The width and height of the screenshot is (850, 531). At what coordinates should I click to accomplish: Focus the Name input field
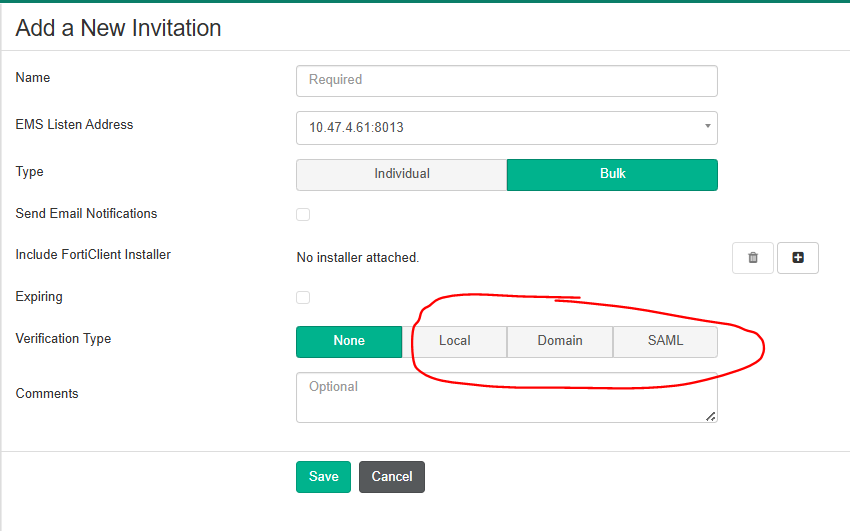(506, 81)
